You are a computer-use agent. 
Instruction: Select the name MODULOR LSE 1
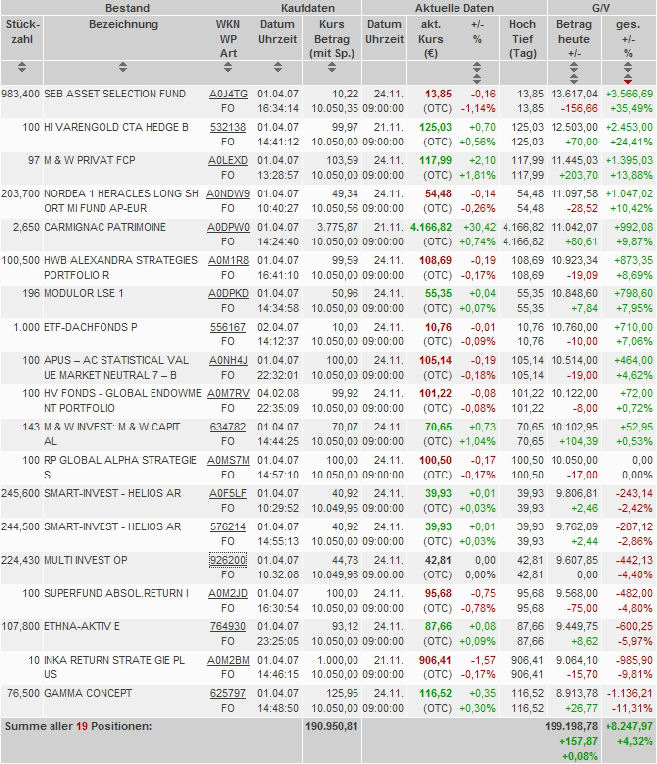[84, 294]
